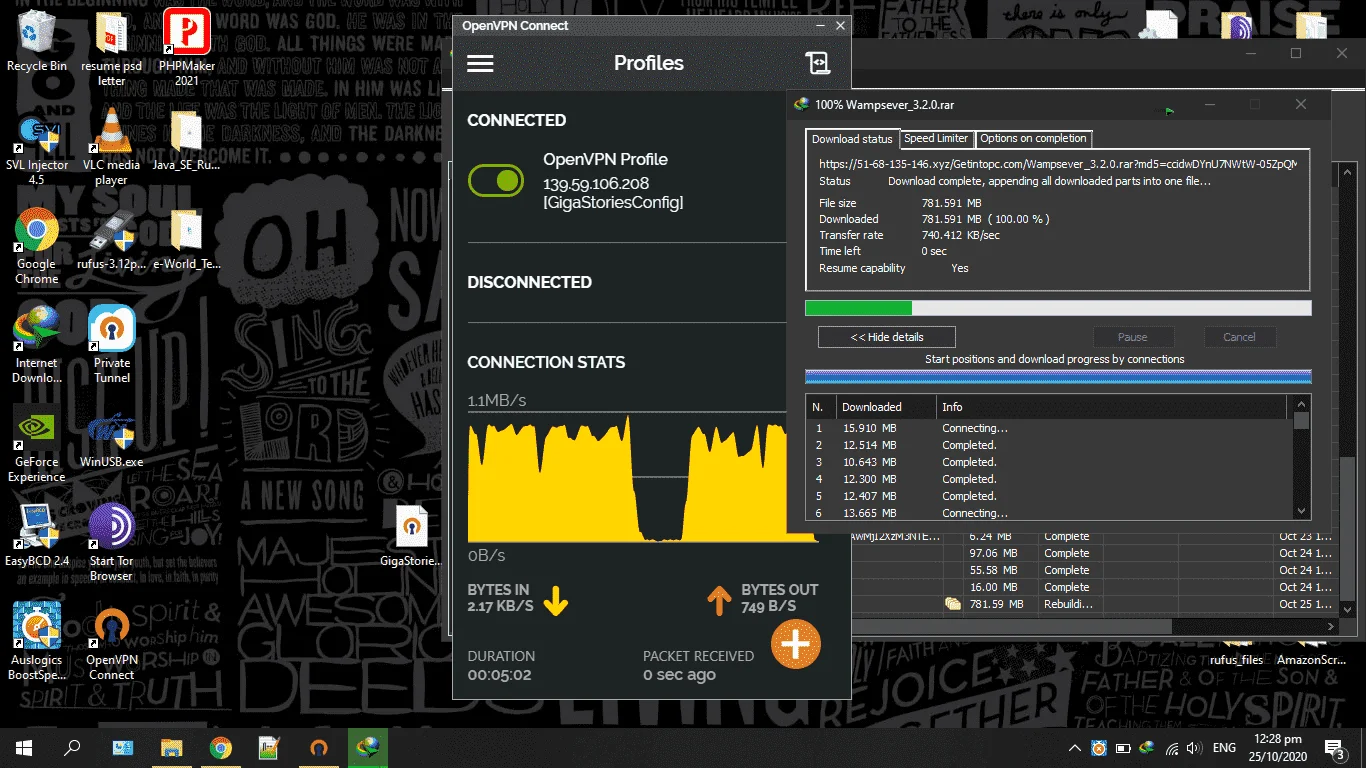Click the blue connections progress bar

[x=1058, y=377]
